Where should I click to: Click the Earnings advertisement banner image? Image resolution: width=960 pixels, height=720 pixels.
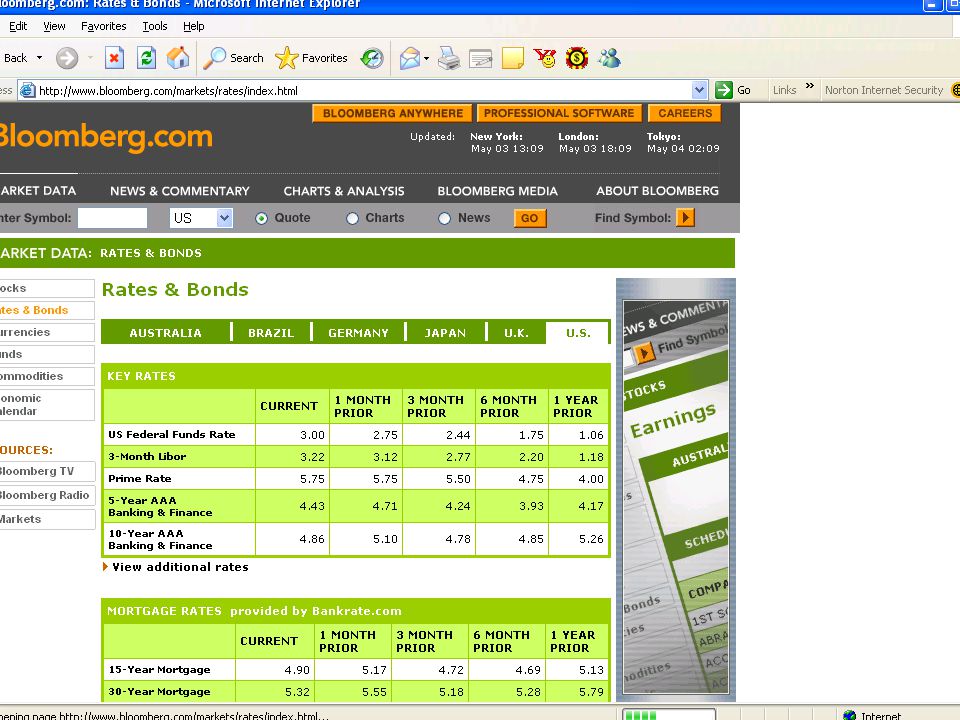pos(675,490)
